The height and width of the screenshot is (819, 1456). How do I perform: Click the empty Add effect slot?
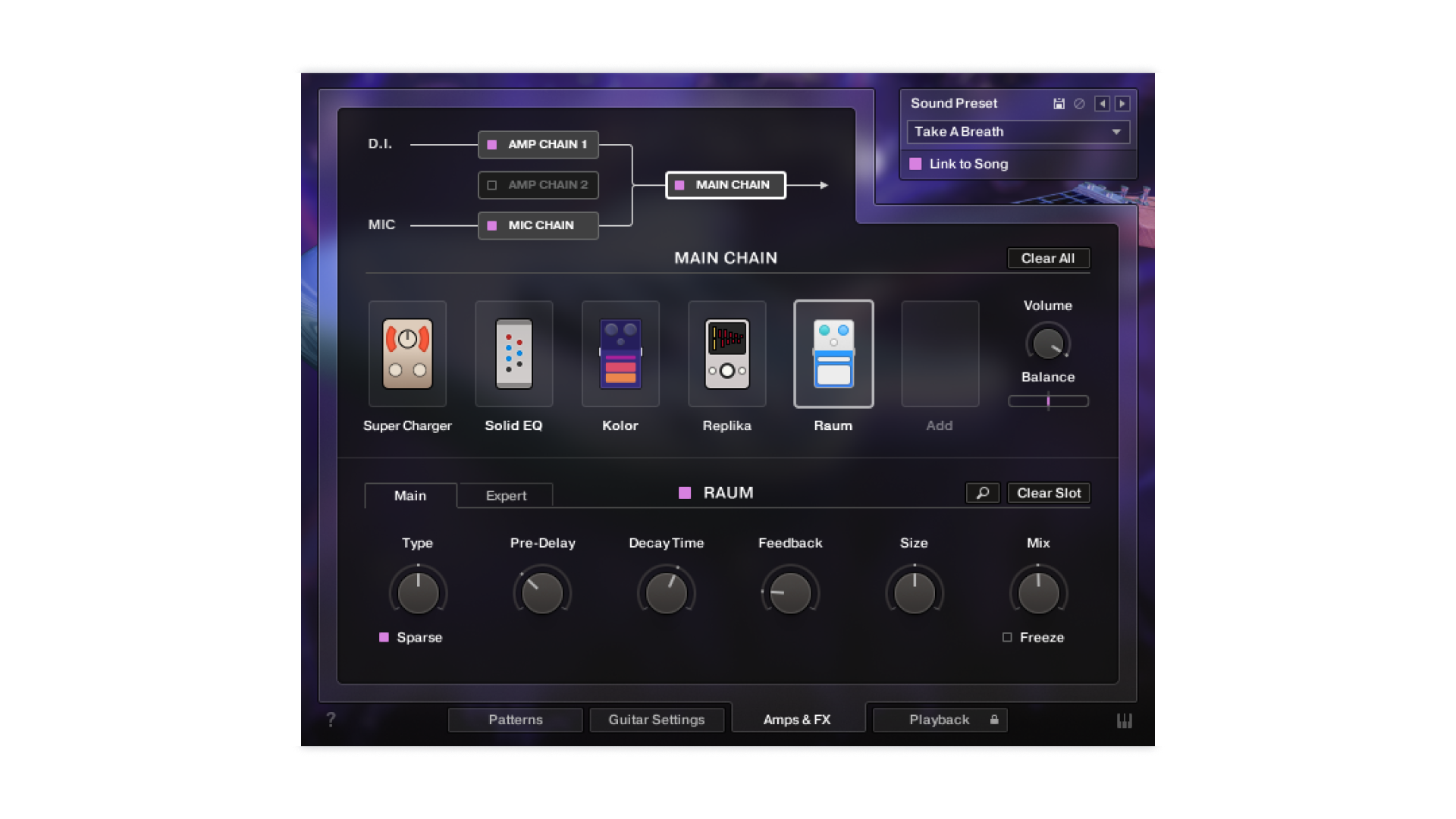[x=940, y=354]
